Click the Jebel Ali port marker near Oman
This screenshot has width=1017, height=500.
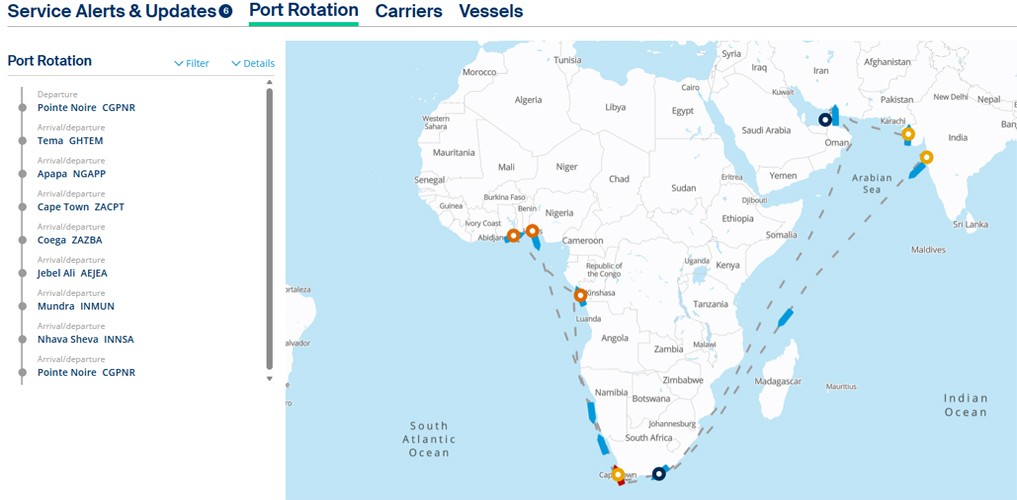point(825,120)
